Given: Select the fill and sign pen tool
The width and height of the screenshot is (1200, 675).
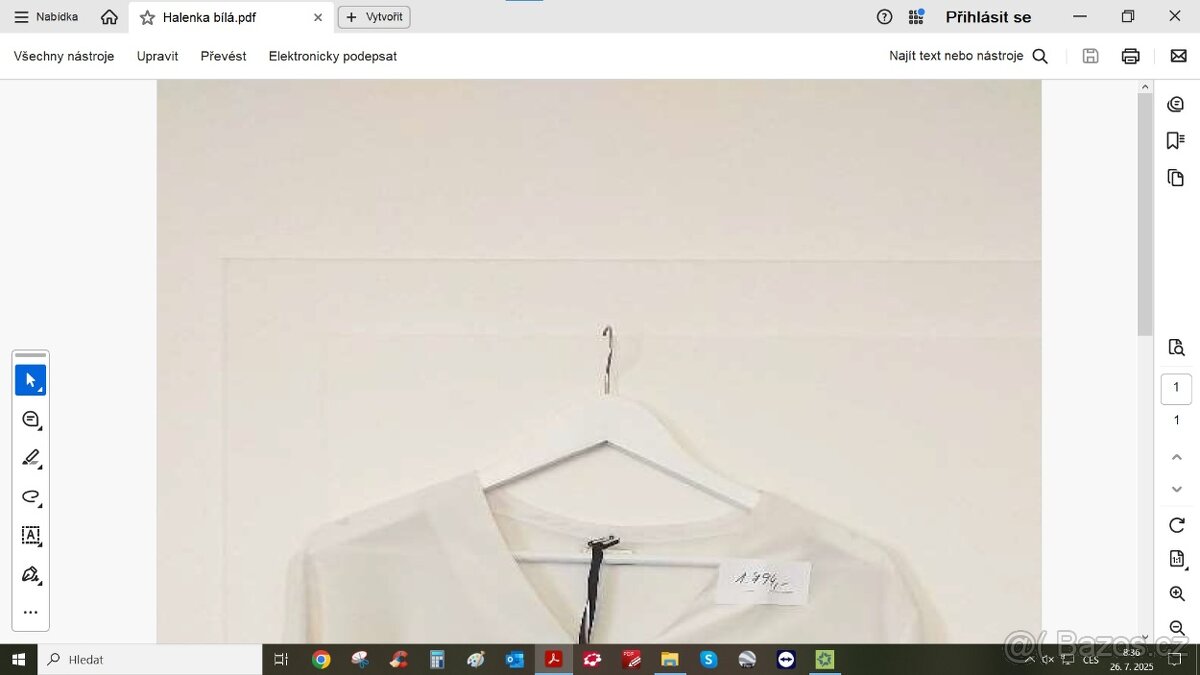Looking at the screenshot, I should (31, 575).
